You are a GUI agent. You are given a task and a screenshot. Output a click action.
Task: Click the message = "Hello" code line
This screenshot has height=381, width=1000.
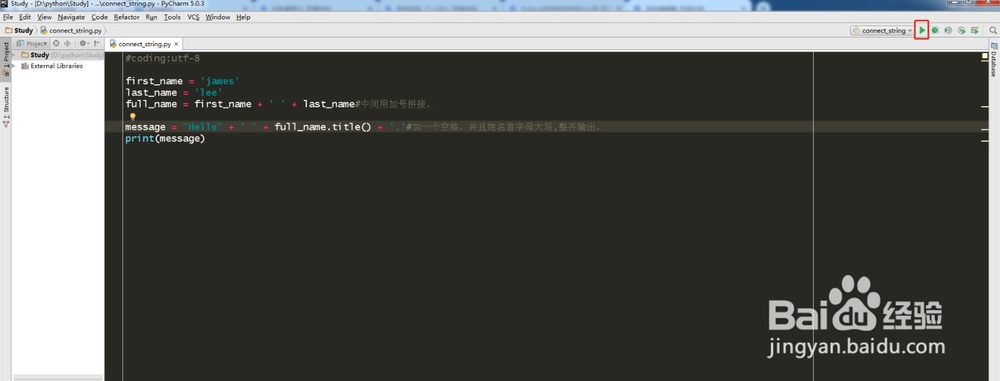[x=363, y=127]
